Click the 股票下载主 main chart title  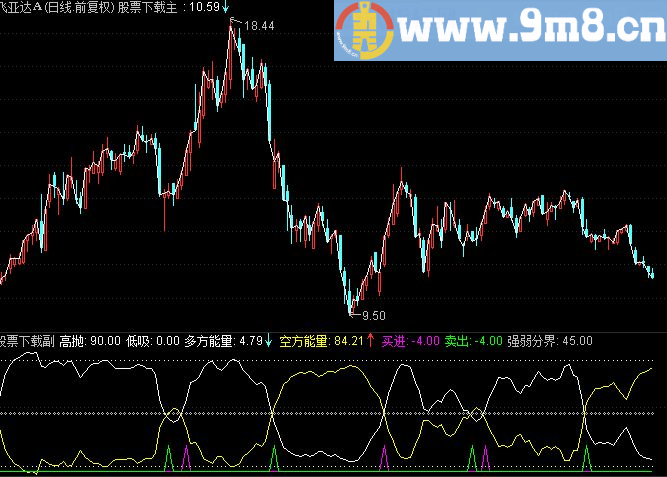point(147,7)
